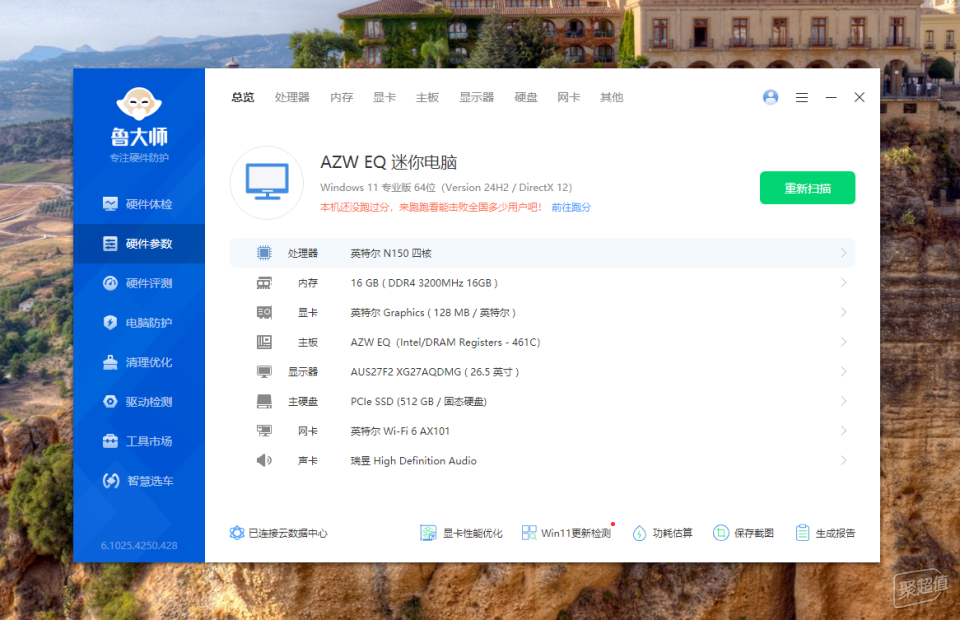Screen dimensions: 960x620
Task: Run Win11更新检测 check
Action: [x=566, y=533]
